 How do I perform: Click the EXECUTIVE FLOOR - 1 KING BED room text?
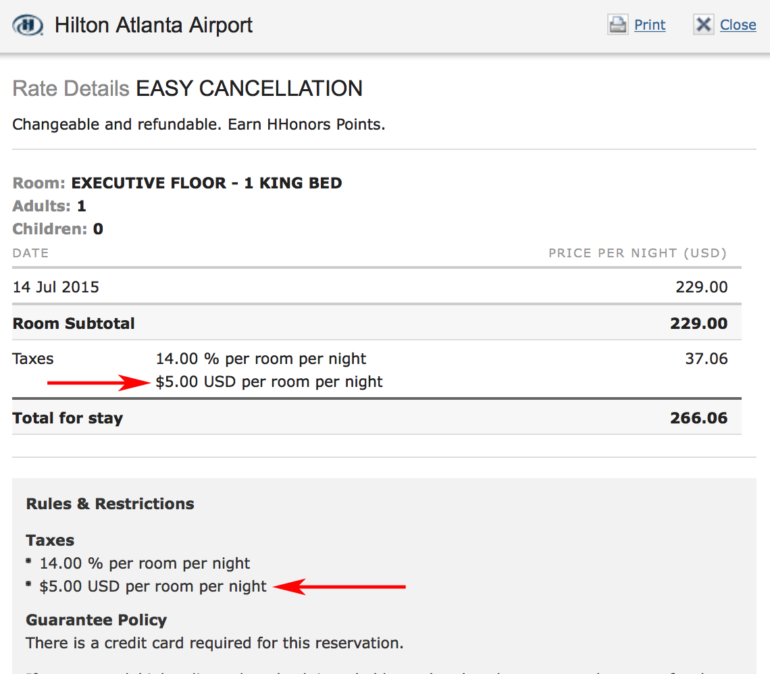(206, 183)
